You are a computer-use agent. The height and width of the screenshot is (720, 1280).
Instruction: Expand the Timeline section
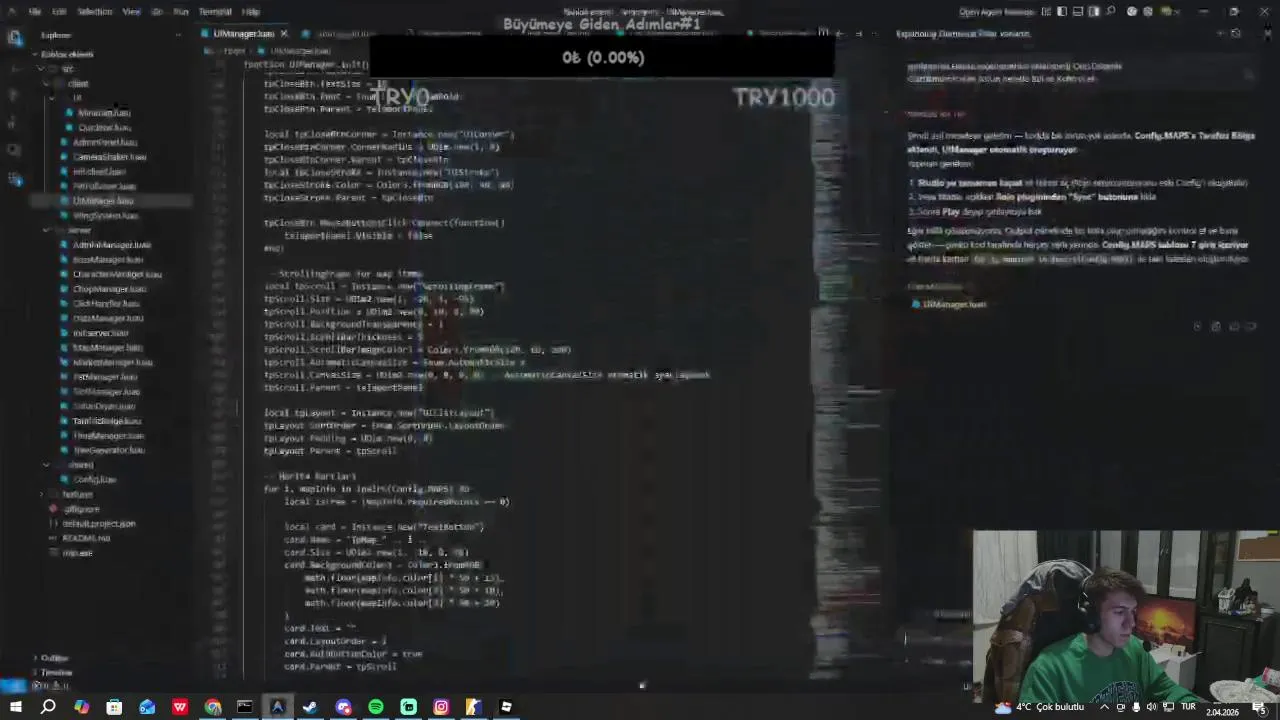[x=56, y=672]
